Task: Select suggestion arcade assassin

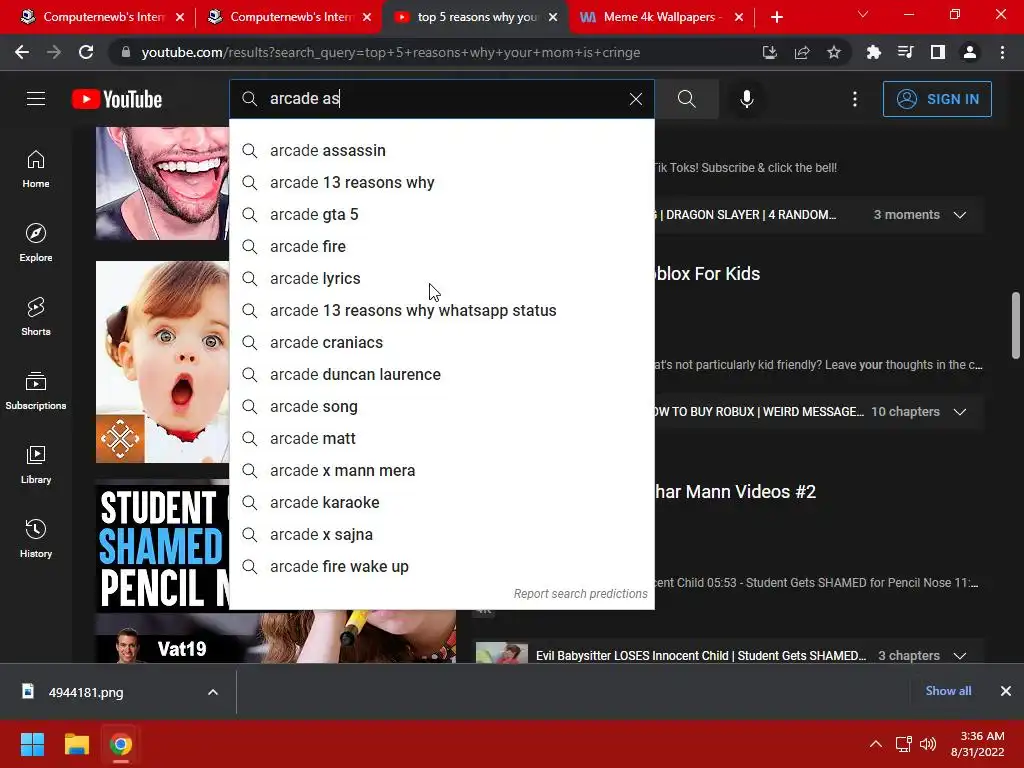Action: tap(442, 150)
